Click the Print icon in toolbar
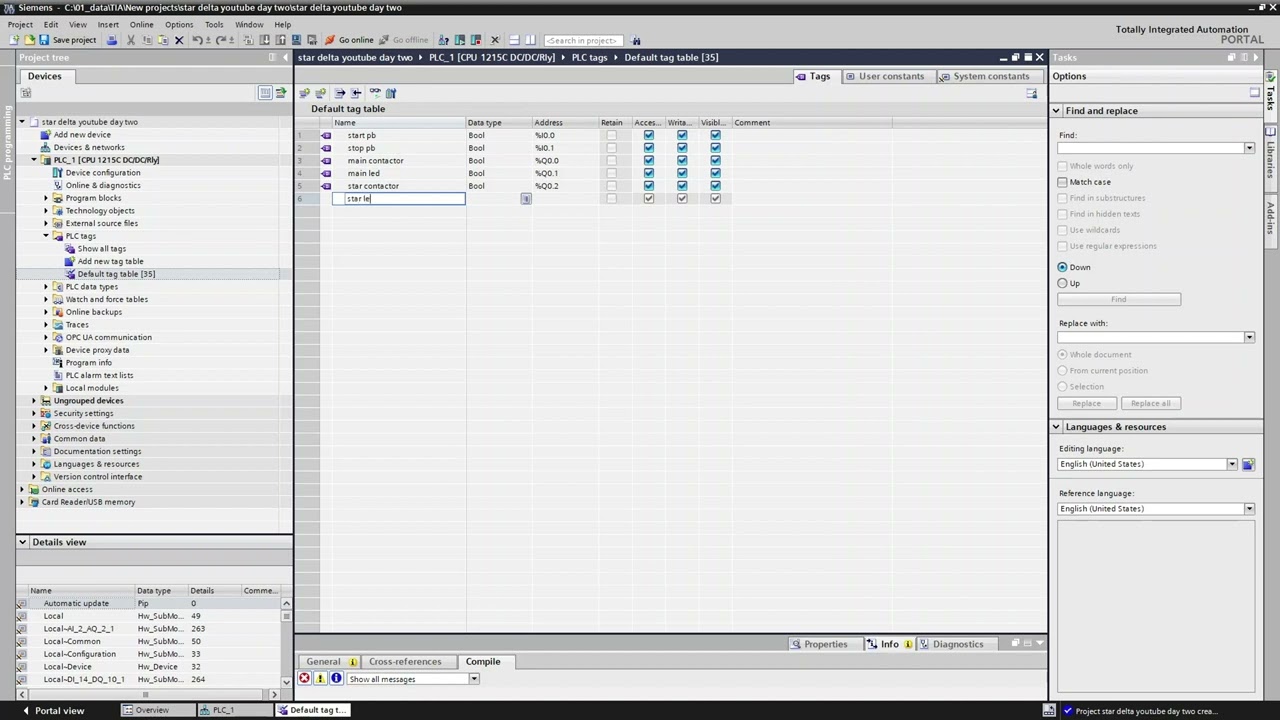The height and width of the screenshot is (720, 1280). [111, 40]
